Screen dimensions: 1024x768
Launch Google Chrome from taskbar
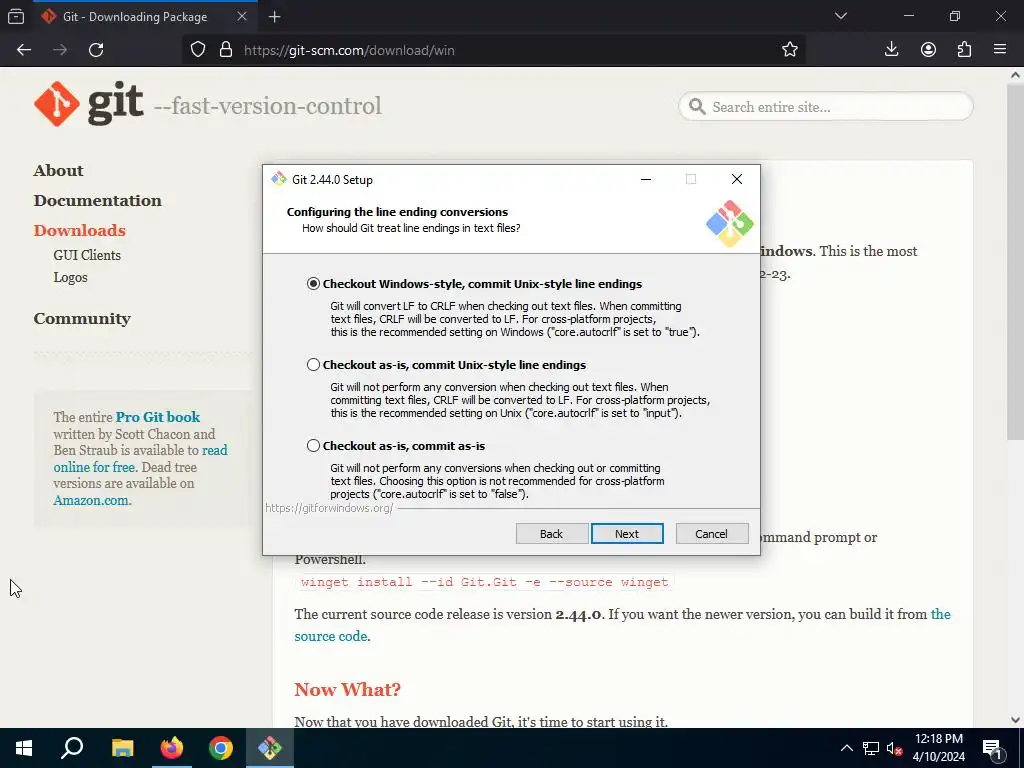pos(221,748)
